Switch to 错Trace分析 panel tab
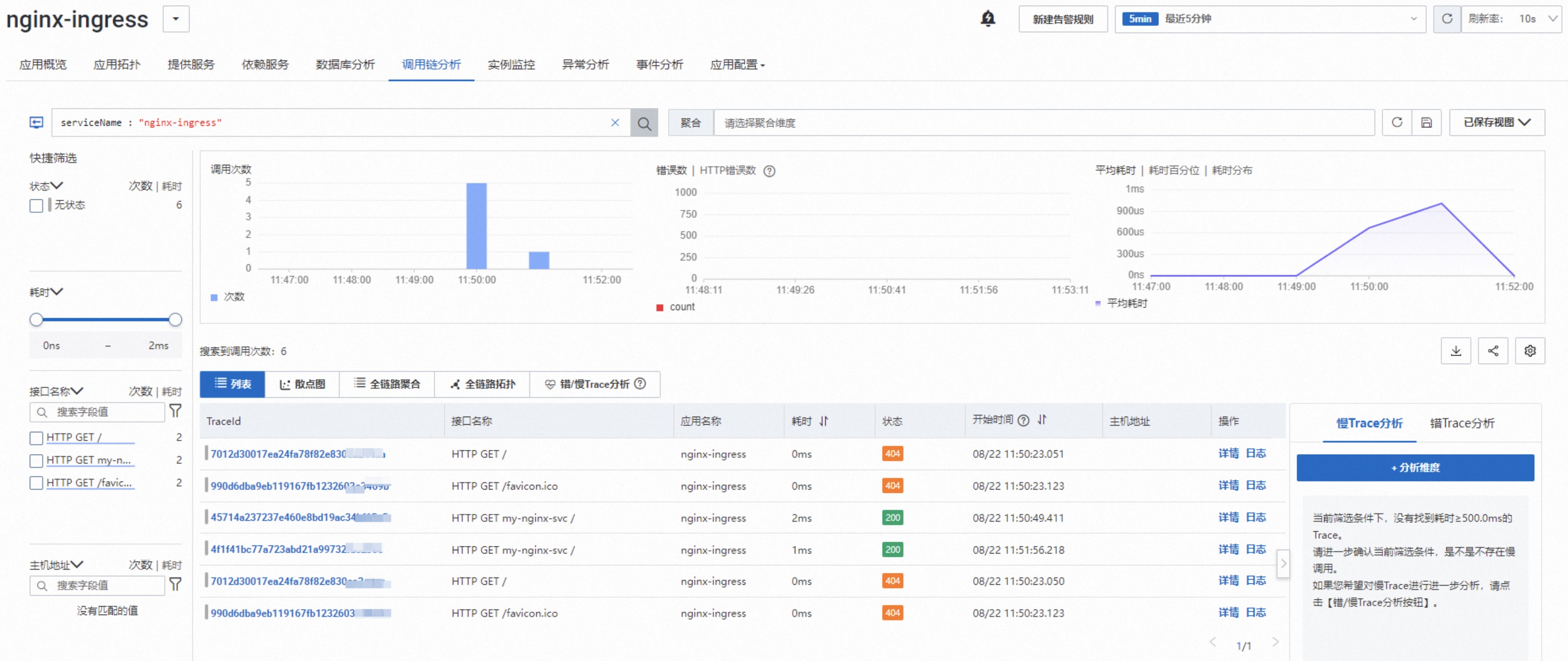 click(1461, 423)
